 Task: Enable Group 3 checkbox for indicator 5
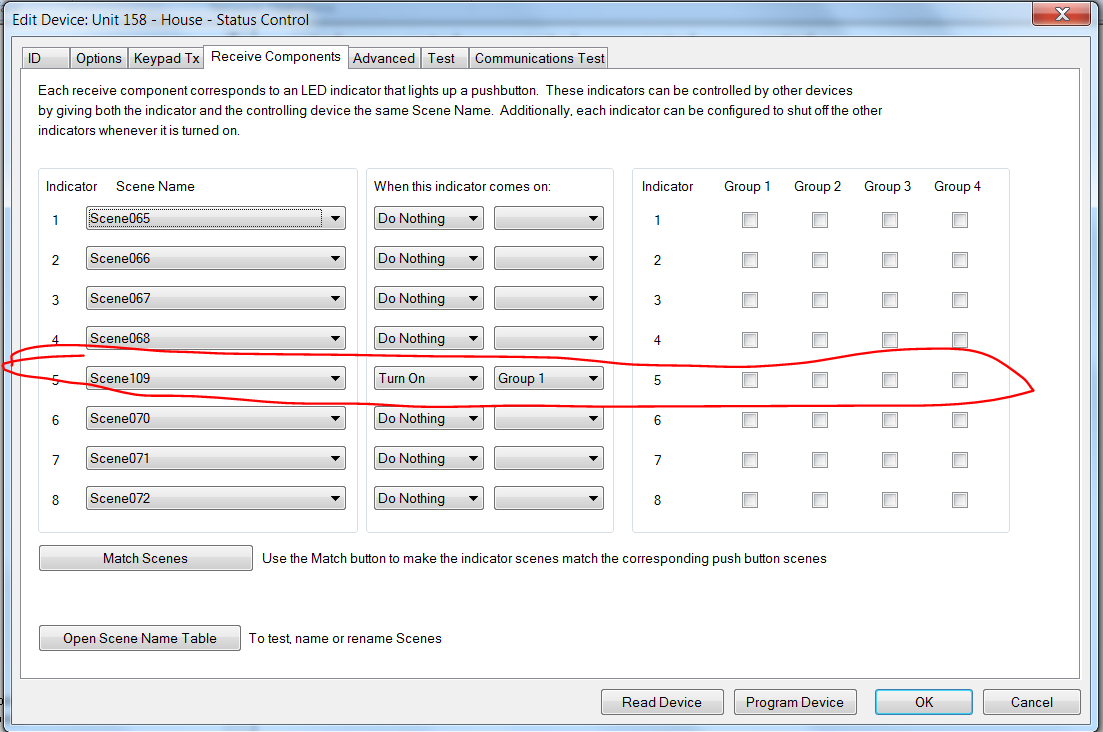(x=890, y=380)
